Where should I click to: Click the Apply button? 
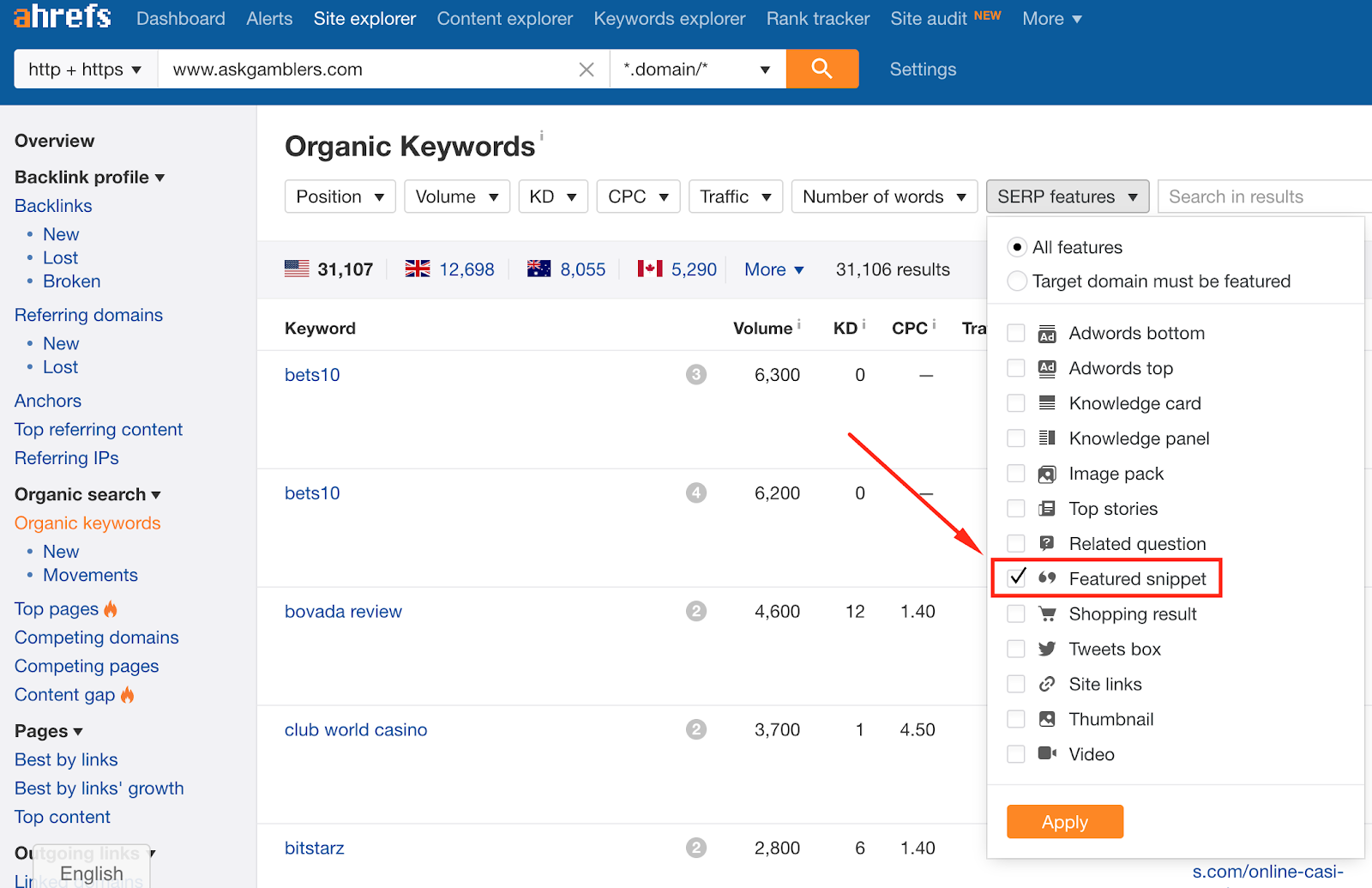click(x=1065, y=822)
